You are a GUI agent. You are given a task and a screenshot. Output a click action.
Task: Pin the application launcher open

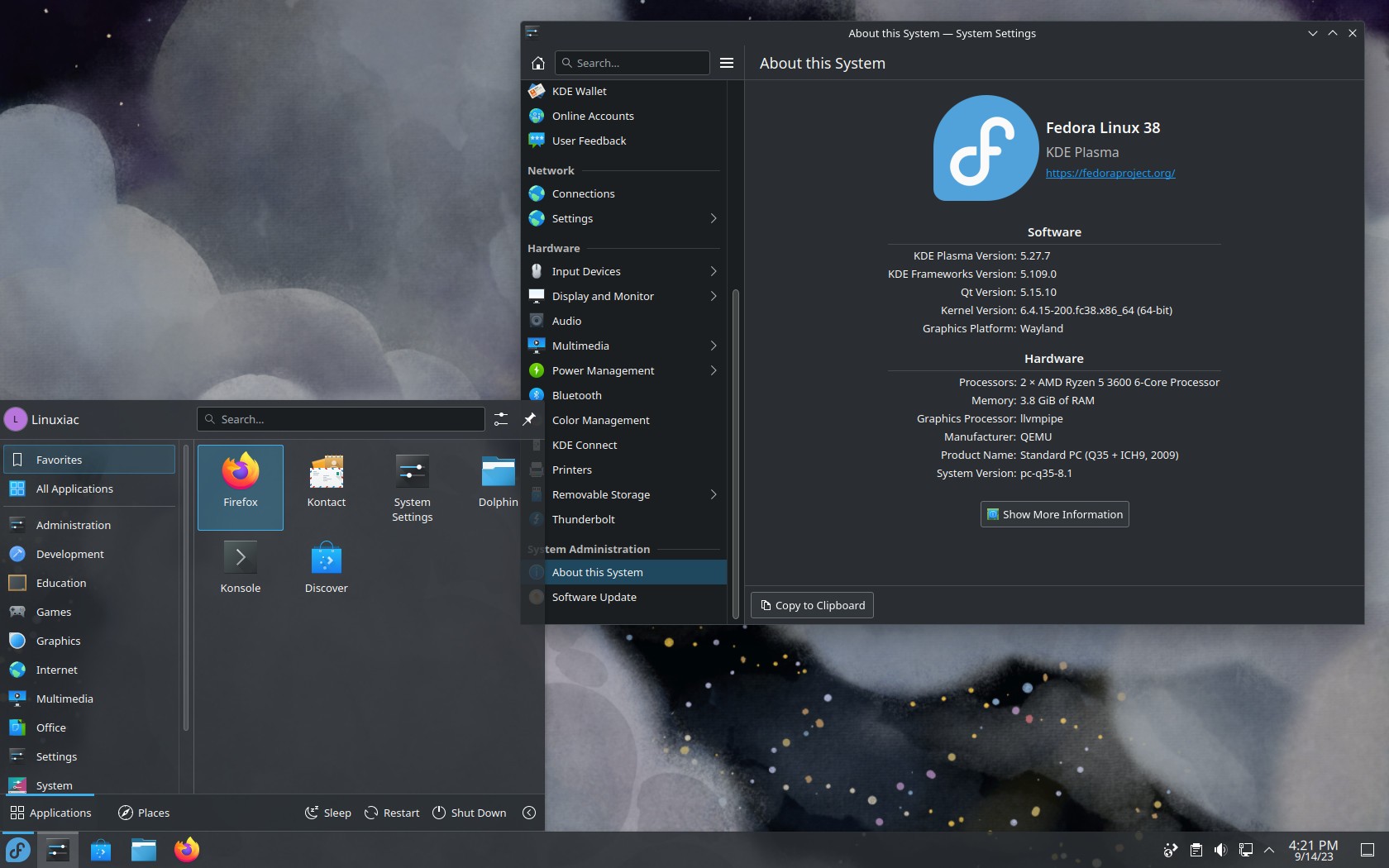coord(528,419)
